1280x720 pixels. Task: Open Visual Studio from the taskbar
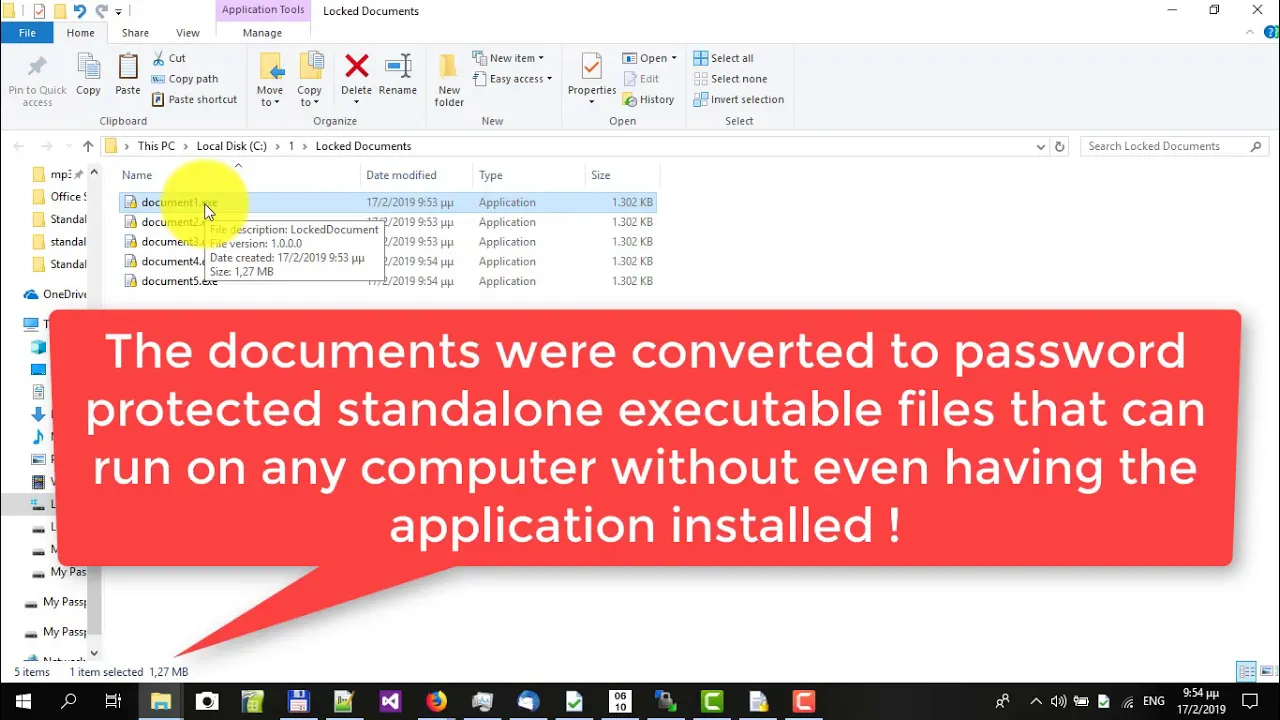tap(390, 701)
